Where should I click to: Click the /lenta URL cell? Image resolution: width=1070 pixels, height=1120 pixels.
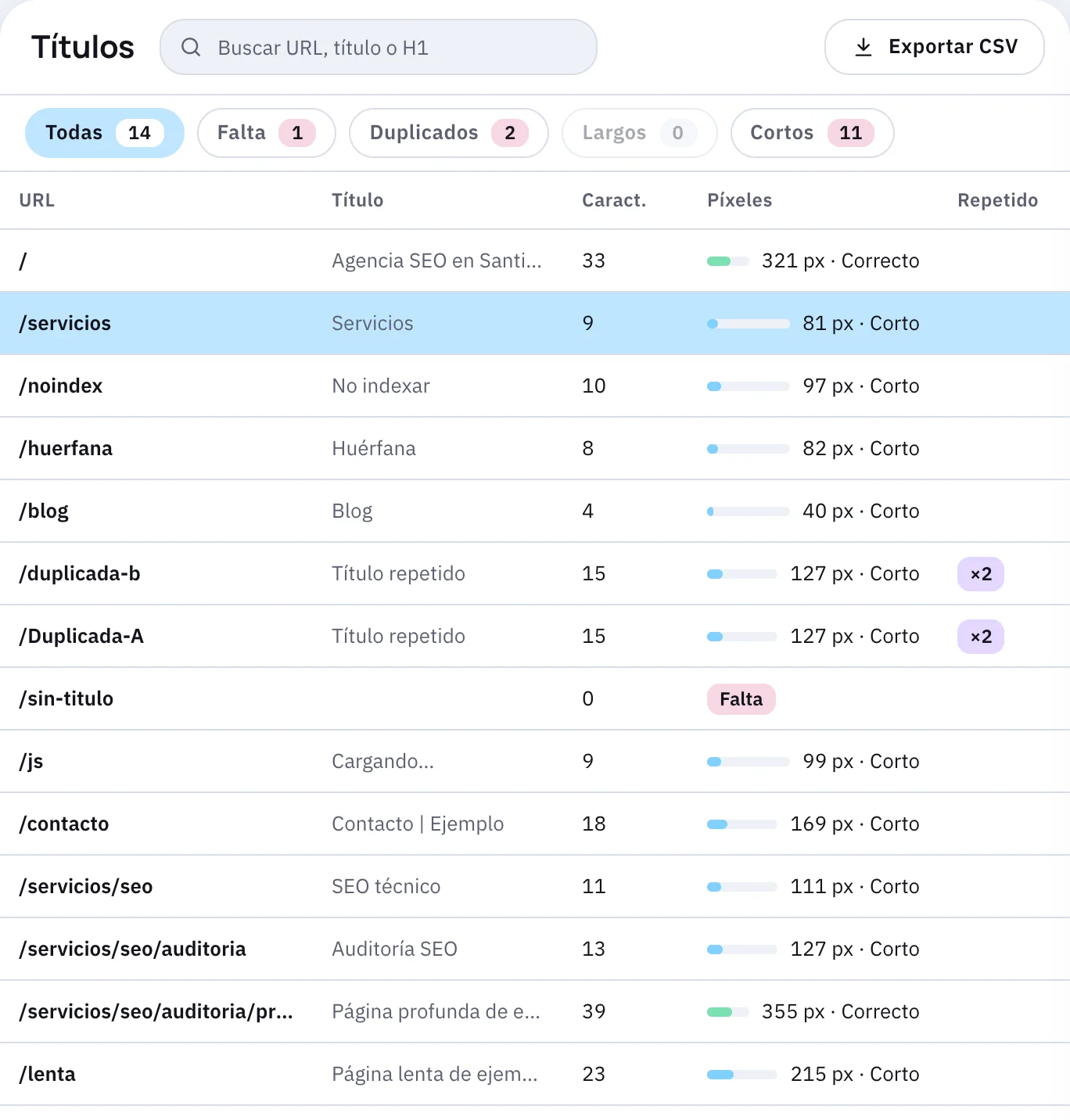[x=48, y=1075]
